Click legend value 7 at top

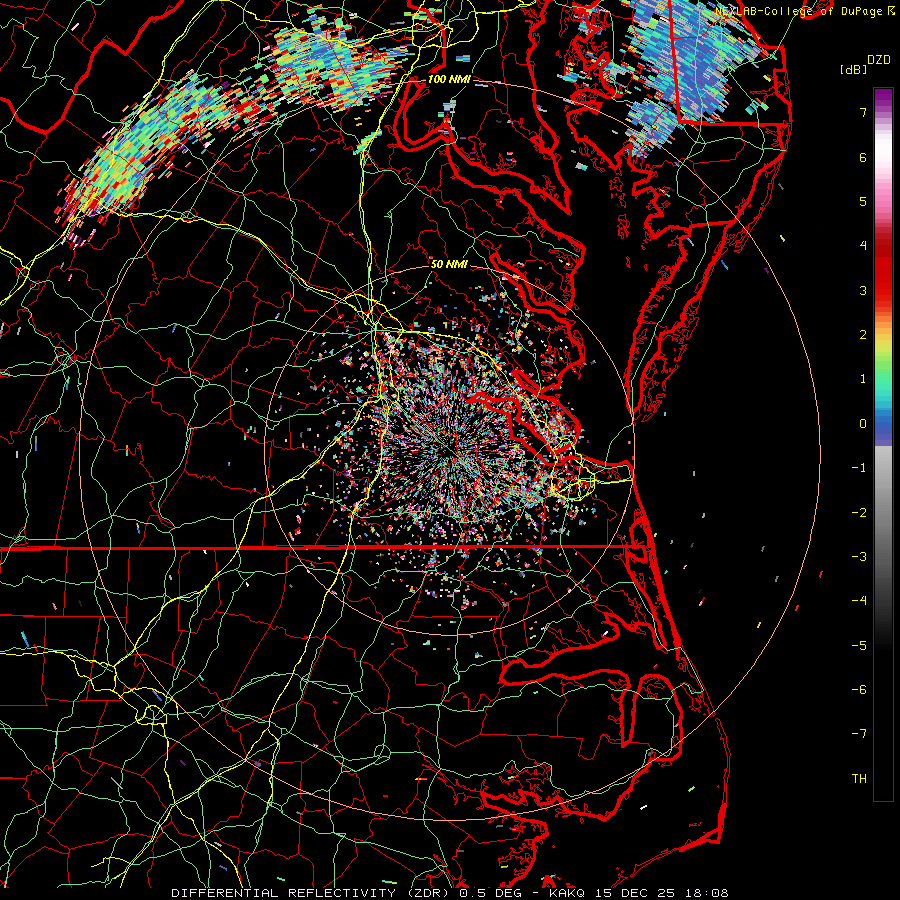coord(863,112)
